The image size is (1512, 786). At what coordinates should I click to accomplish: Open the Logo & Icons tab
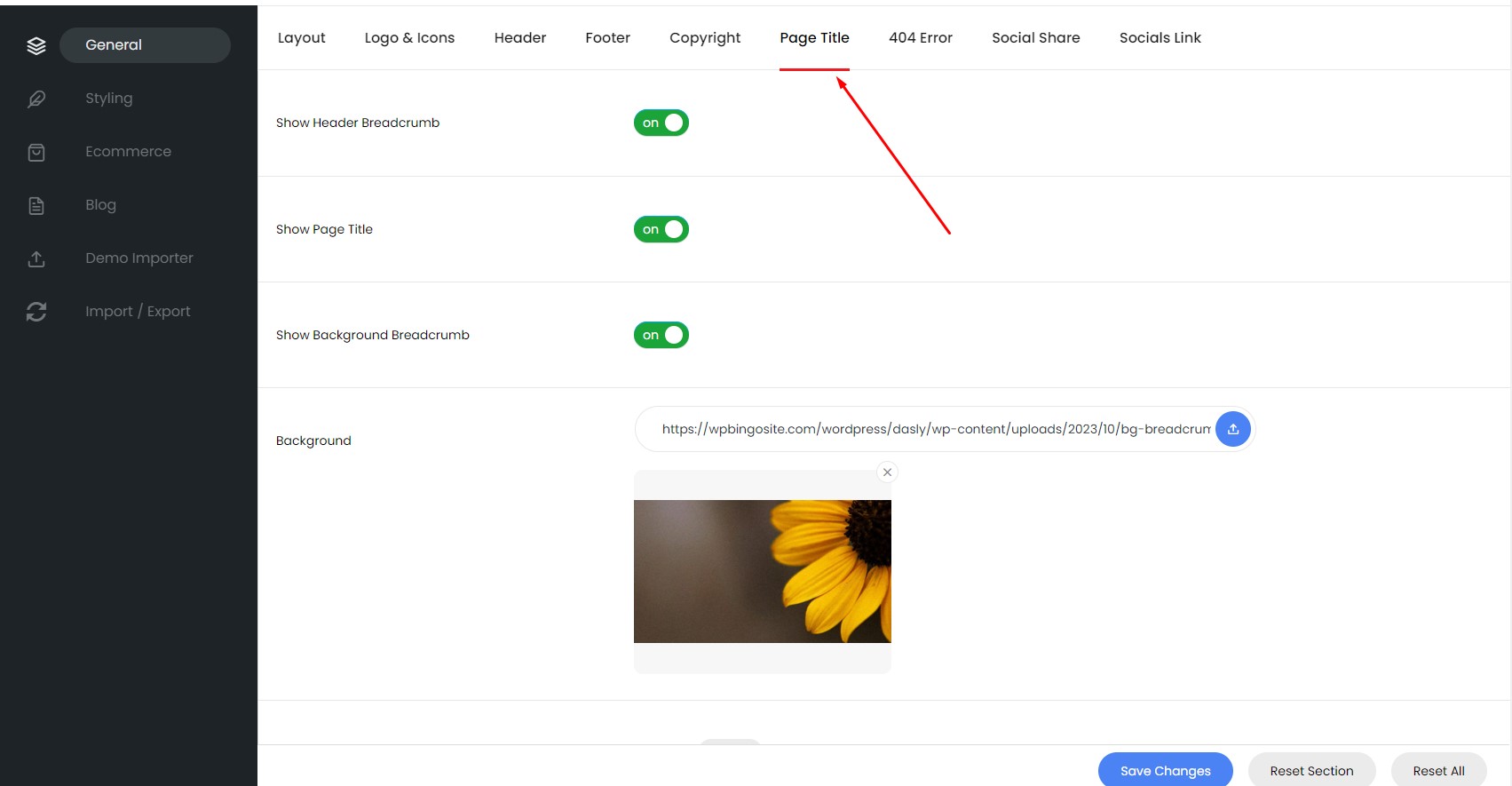point(409,37)
